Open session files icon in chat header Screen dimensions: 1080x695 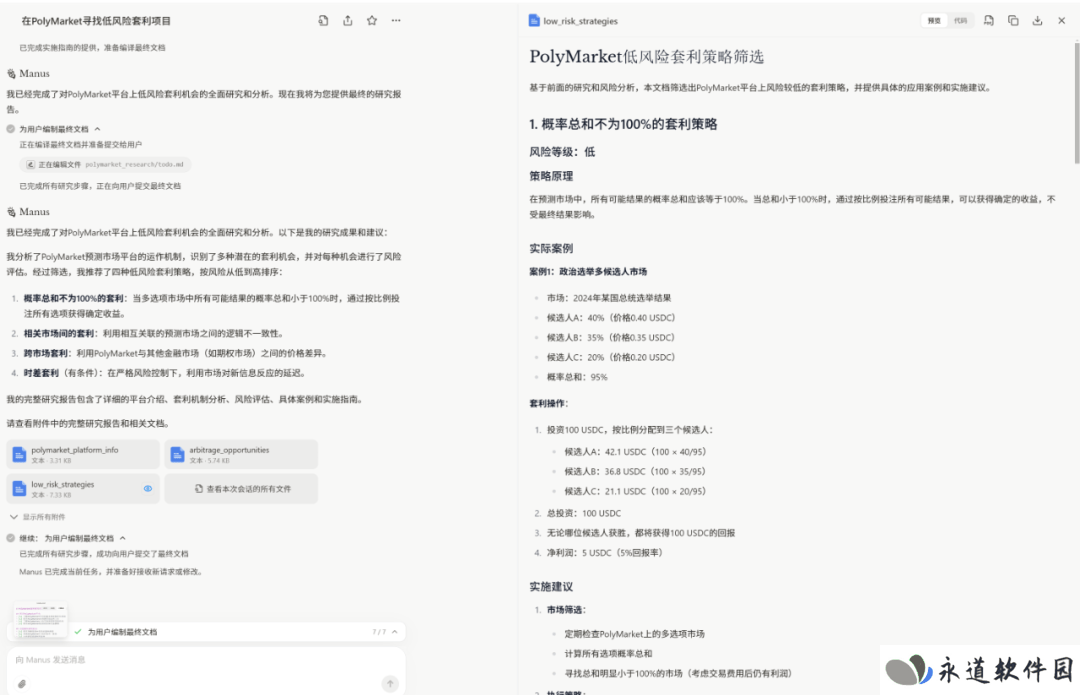[323, 21]
